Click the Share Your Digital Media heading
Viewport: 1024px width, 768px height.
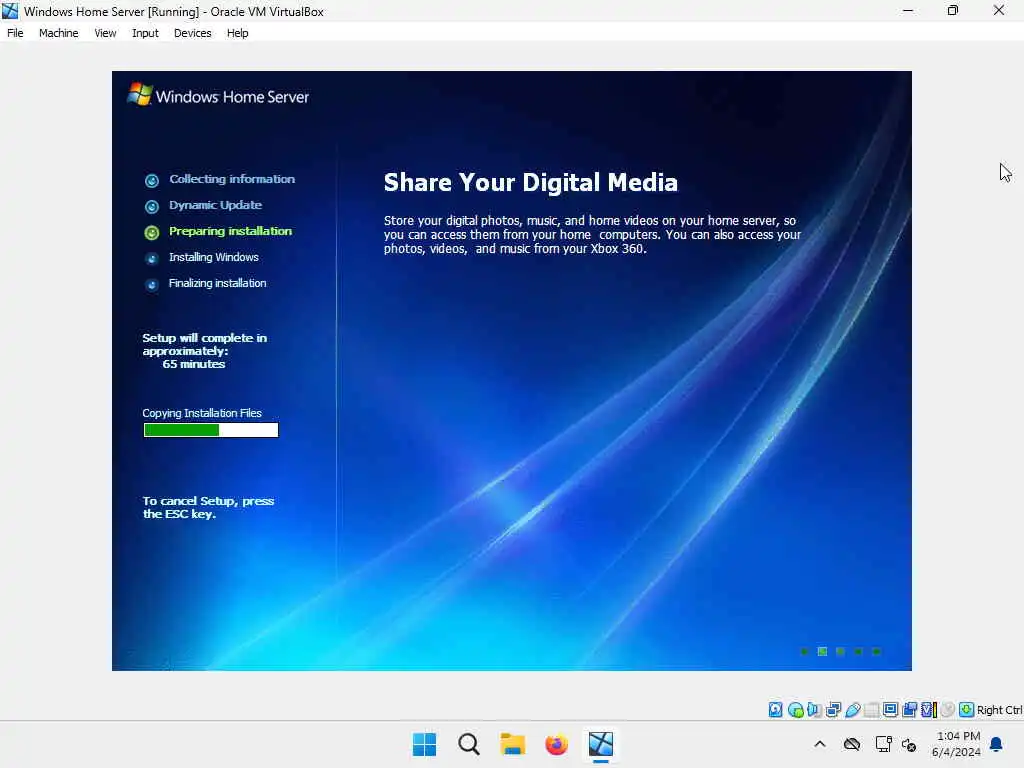click(x=530, y=182)
